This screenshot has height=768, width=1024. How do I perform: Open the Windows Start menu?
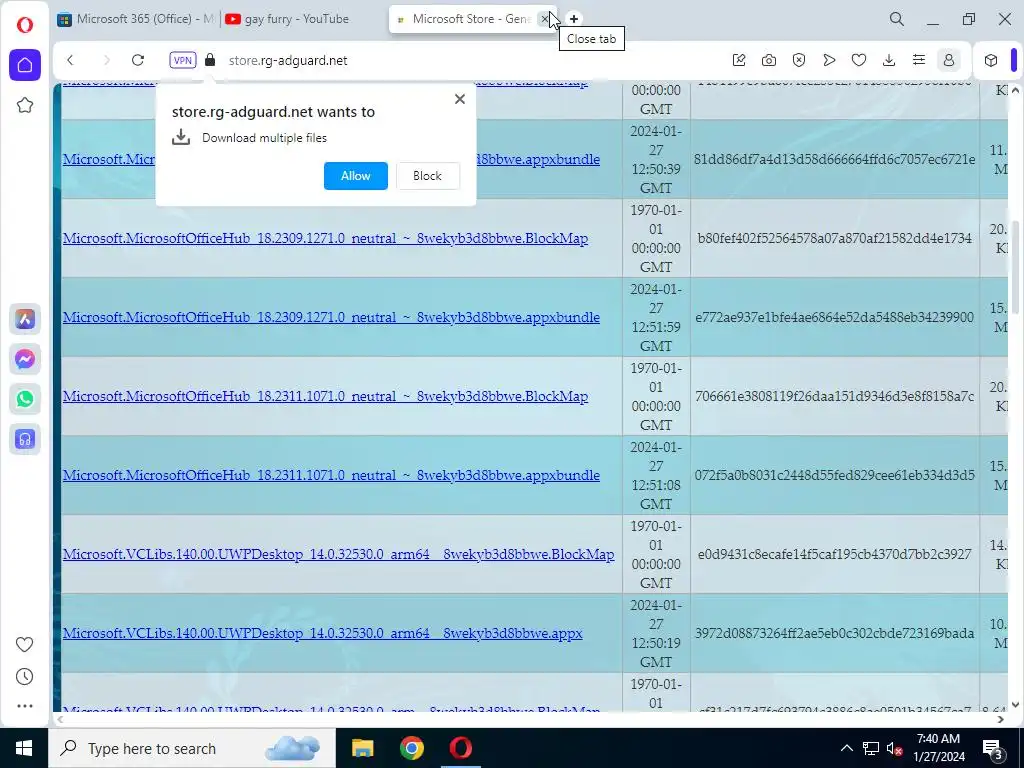tap(24, 748)
